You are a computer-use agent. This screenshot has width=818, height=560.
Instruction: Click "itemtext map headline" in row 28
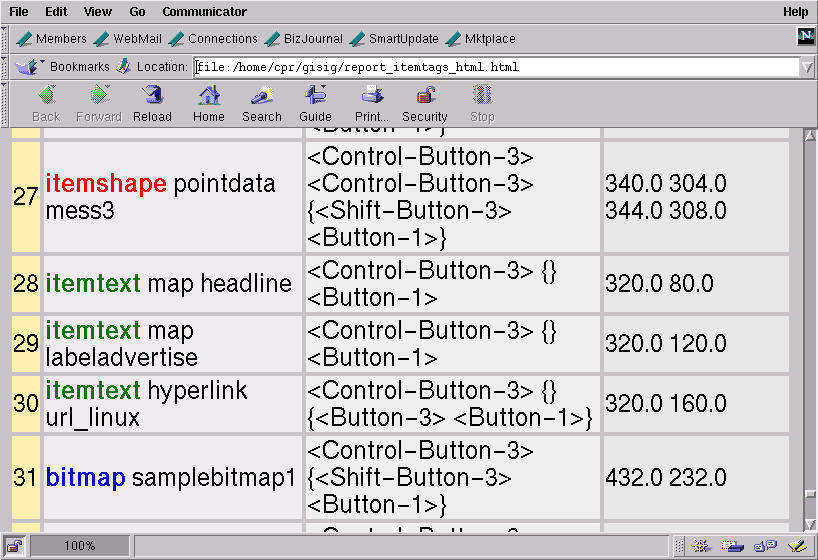coord(169,283)
